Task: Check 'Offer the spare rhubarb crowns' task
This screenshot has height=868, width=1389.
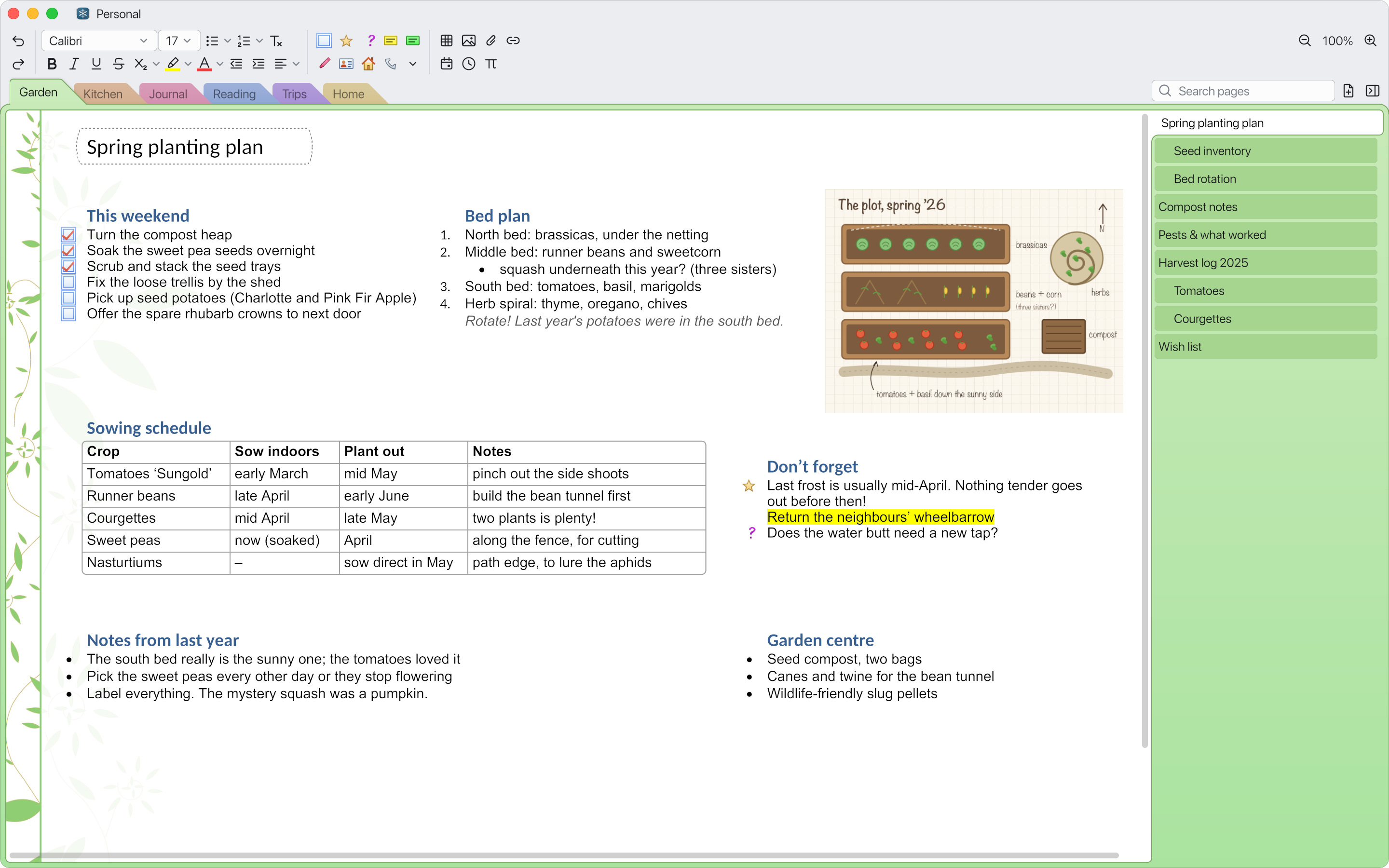Action: (x=68, y=314)
